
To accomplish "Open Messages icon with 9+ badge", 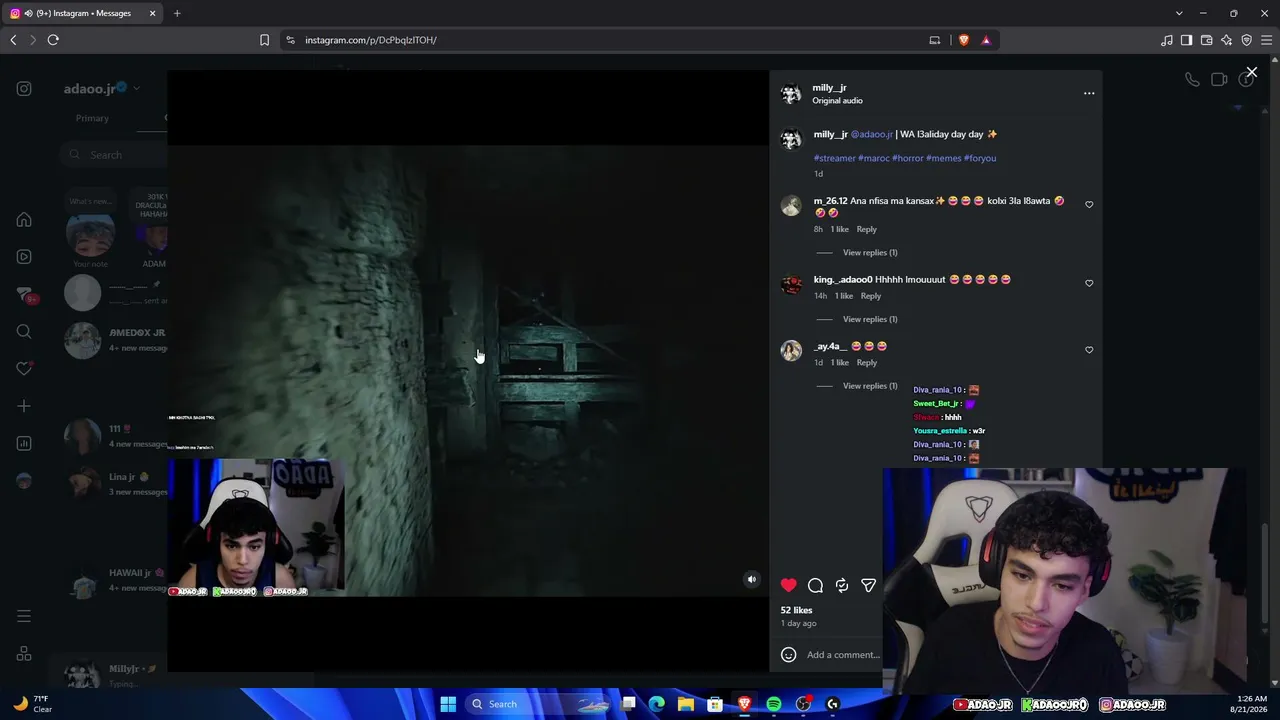I will click(x=25, y=295).
